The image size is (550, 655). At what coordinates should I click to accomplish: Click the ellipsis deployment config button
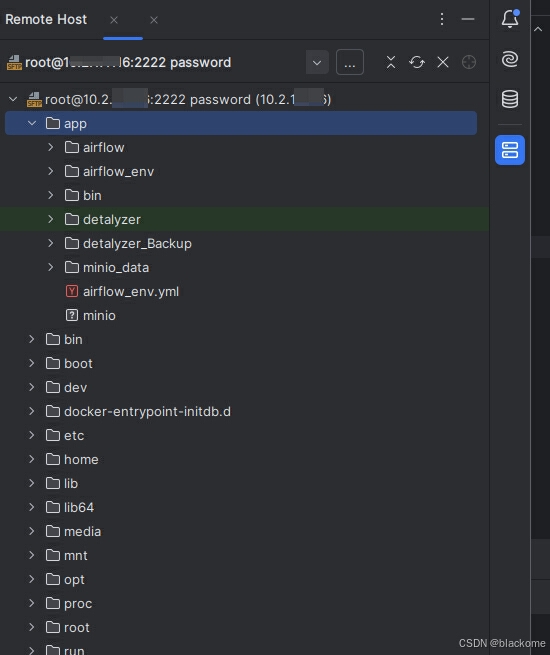pos(350,63)
